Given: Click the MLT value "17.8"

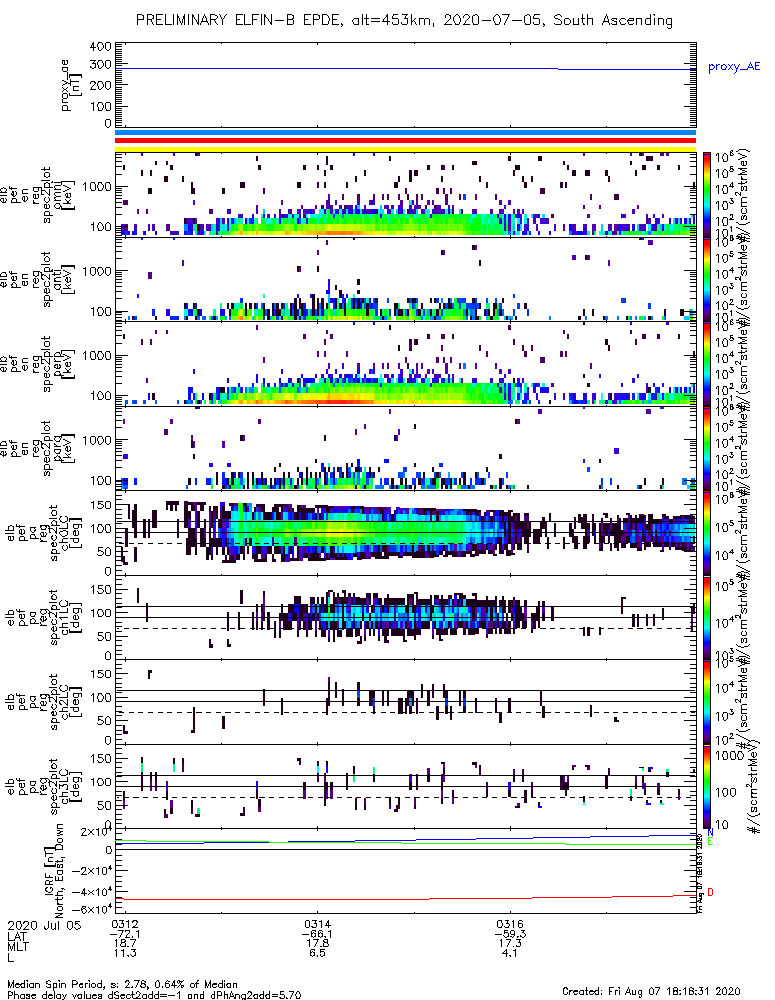Looking at the screenshot, I should point(317,944).
